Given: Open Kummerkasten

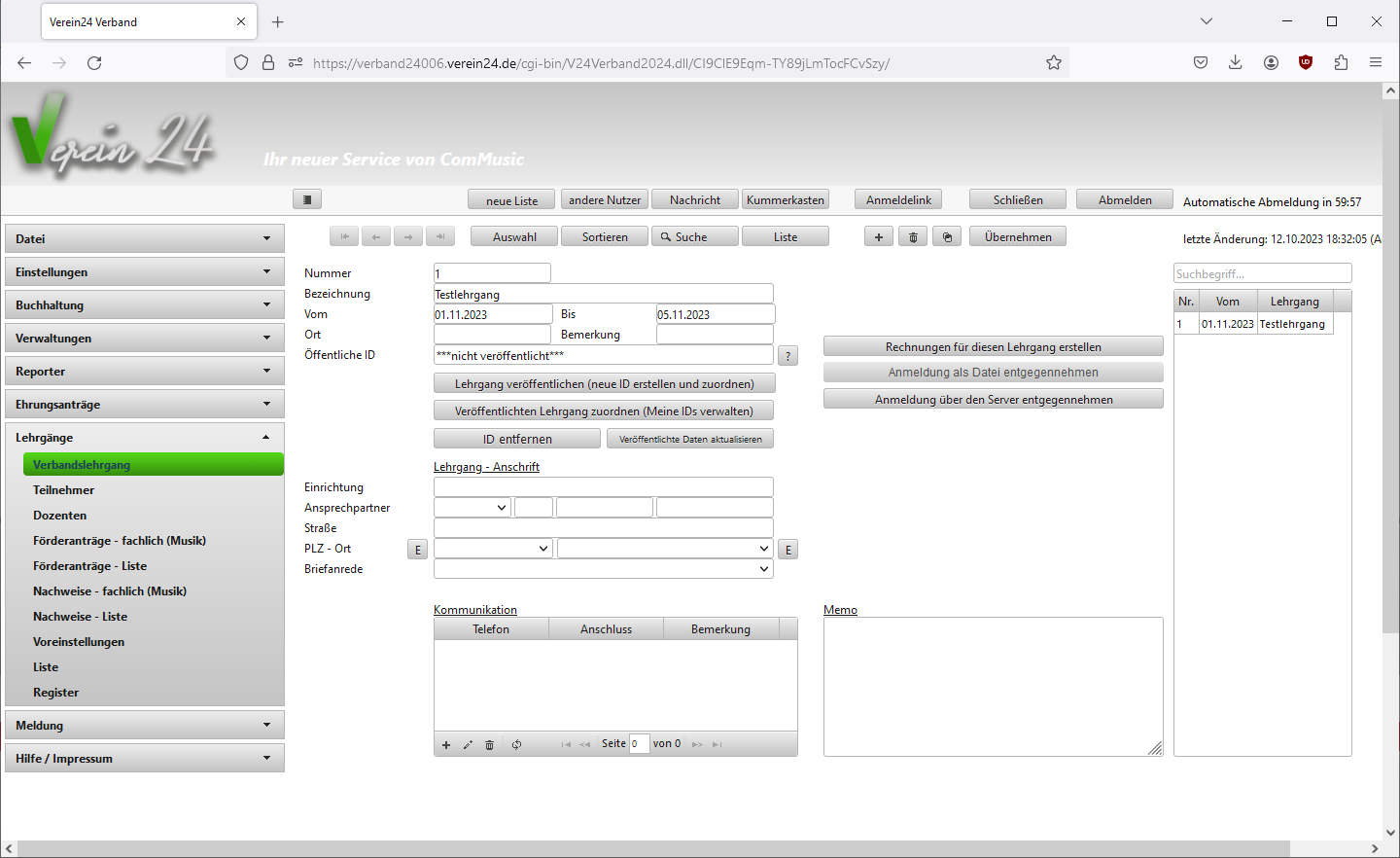Looking at the screenshot, I should (x=786, y=199).
